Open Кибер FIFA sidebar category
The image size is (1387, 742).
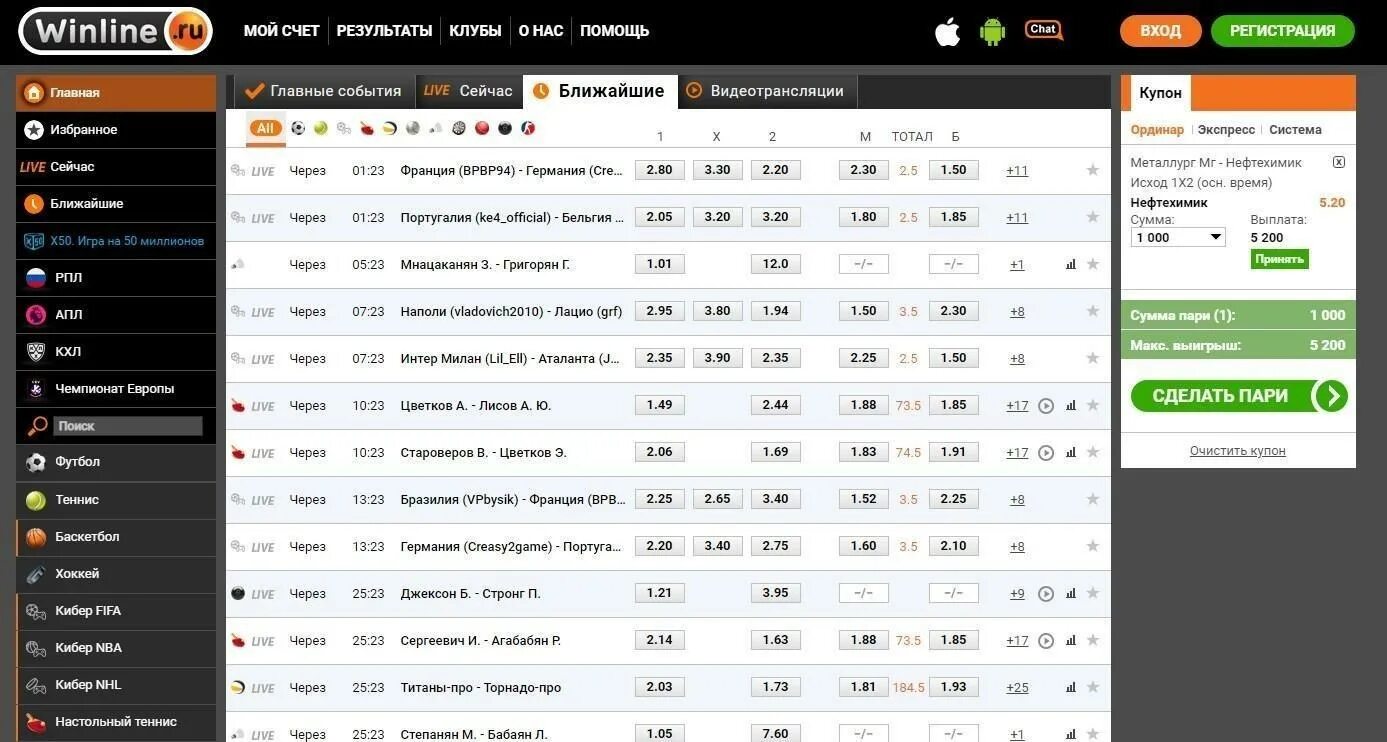(x=116, y=611)
